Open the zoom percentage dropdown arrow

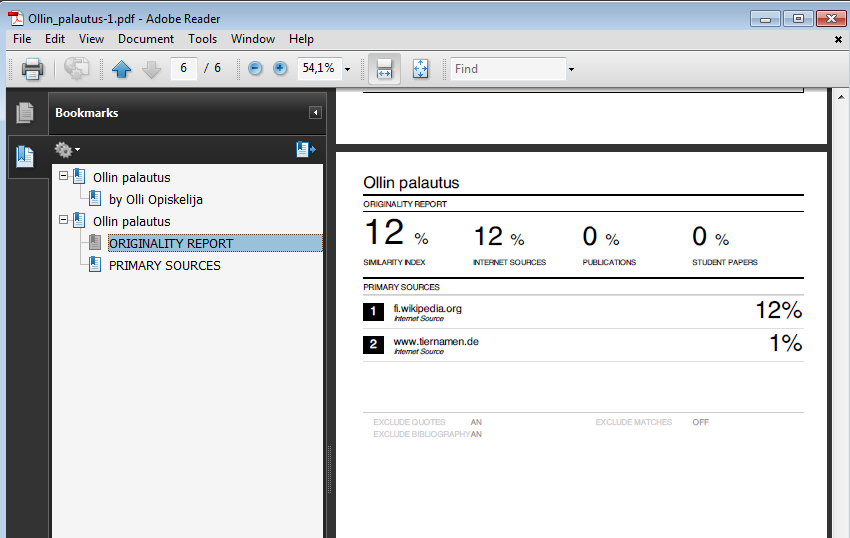tap(347, 69)
